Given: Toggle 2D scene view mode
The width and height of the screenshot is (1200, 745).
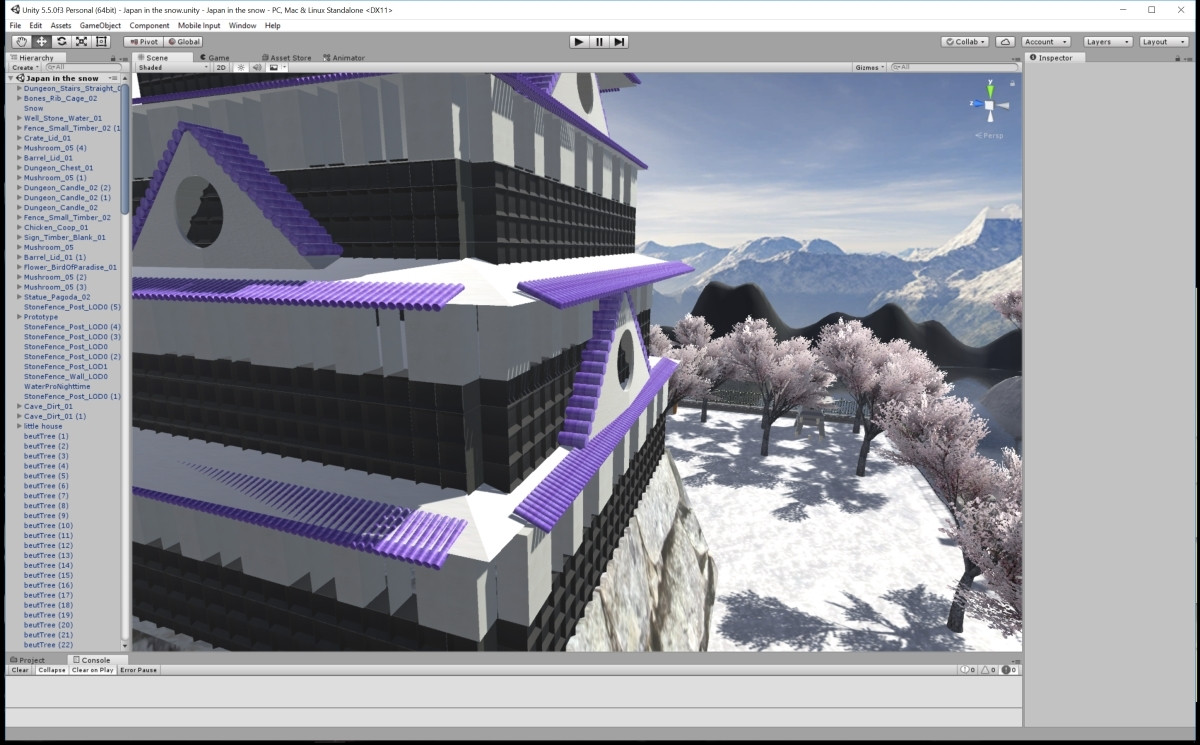Looking at the screenshot, I should pyautogui.click(x=221, y=67).
